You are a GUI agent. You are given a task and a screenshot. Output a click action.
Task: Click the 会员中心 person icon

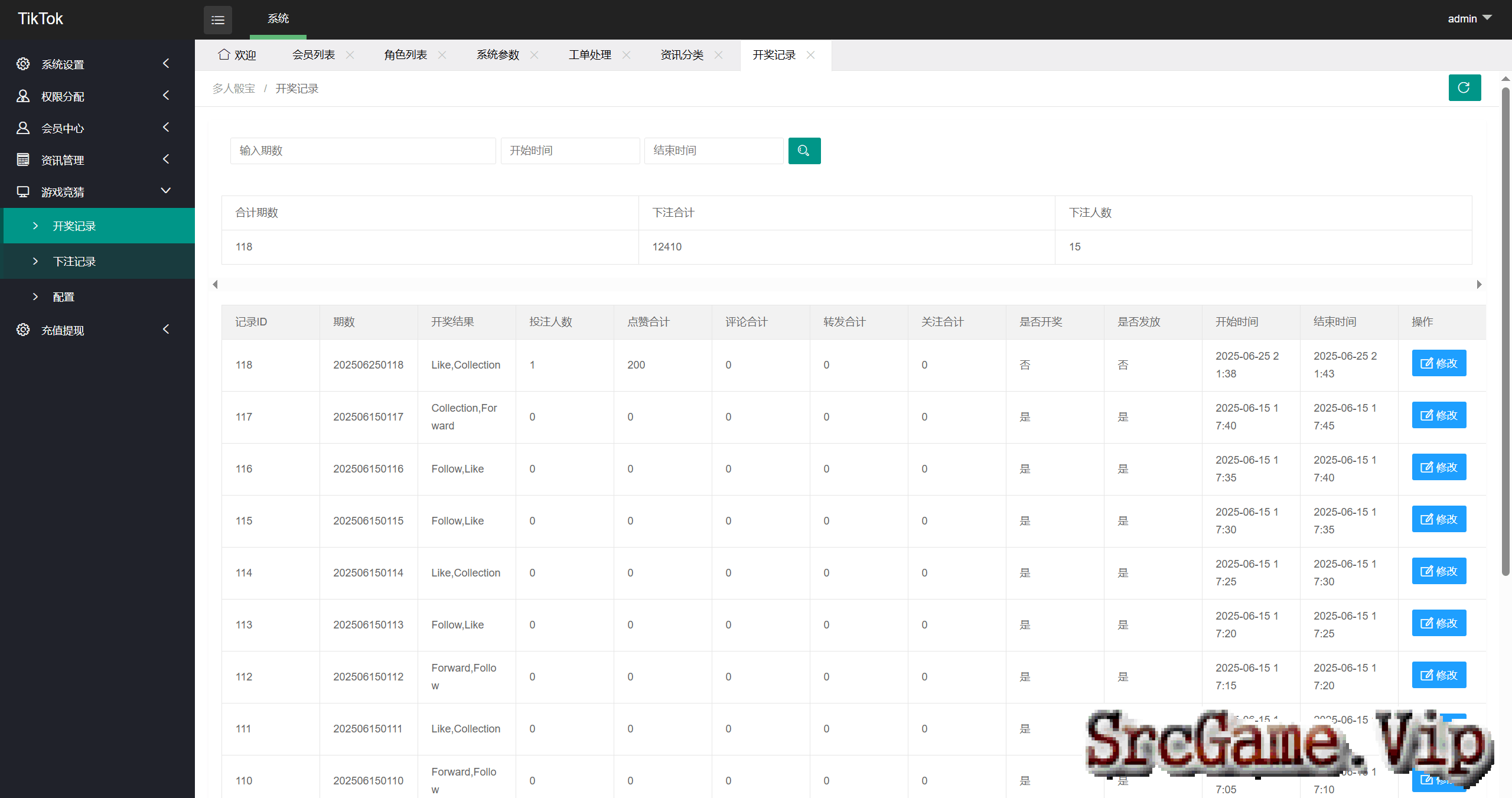tap(23, 128)
